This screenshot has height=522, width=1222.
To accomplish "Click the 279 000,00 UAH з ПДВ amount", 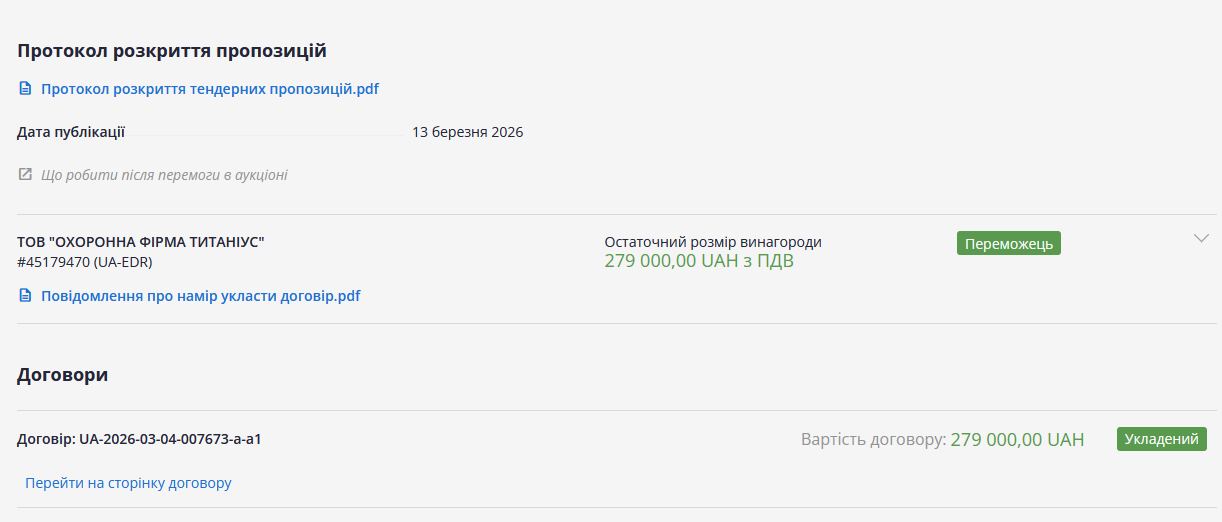I will (699, 262).
